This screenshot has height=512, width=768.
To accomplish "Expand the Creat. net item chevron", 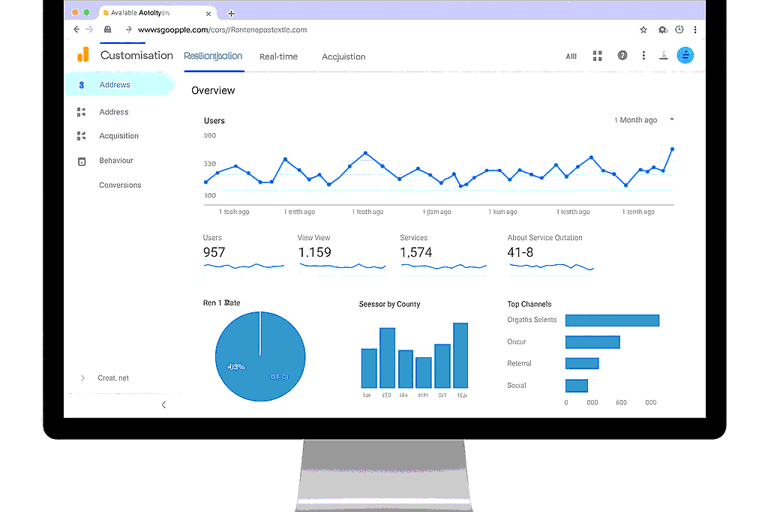I will coord(82,378).
